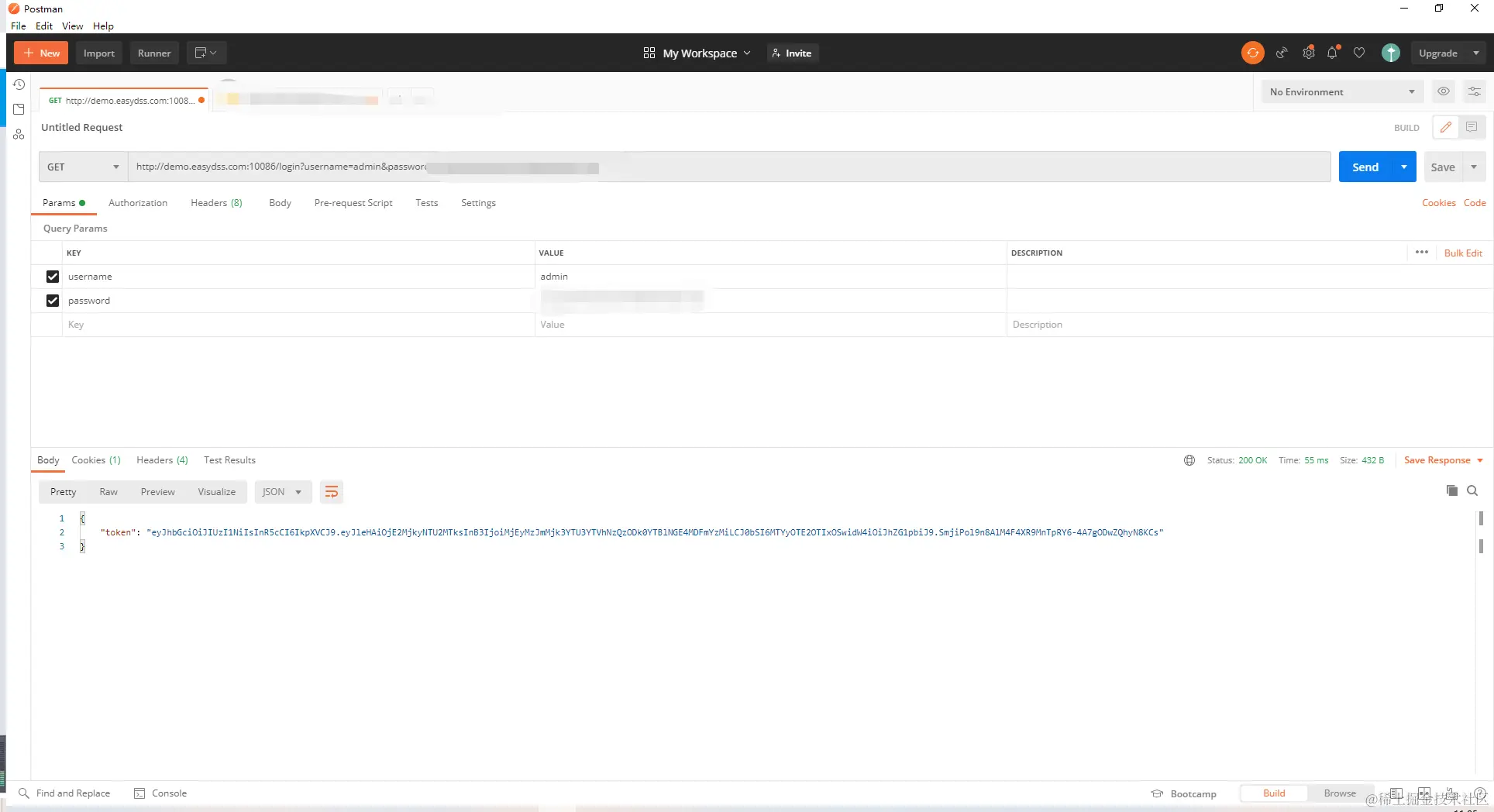Switch to the request Body tab
Viewport: 1494px width, 812px height.
point(280,203)
